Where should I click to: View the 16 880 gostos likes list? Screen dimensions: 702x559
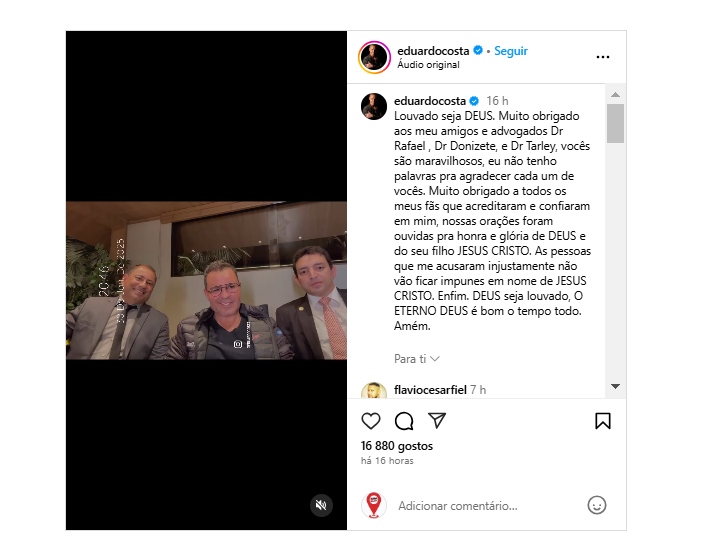397,446
